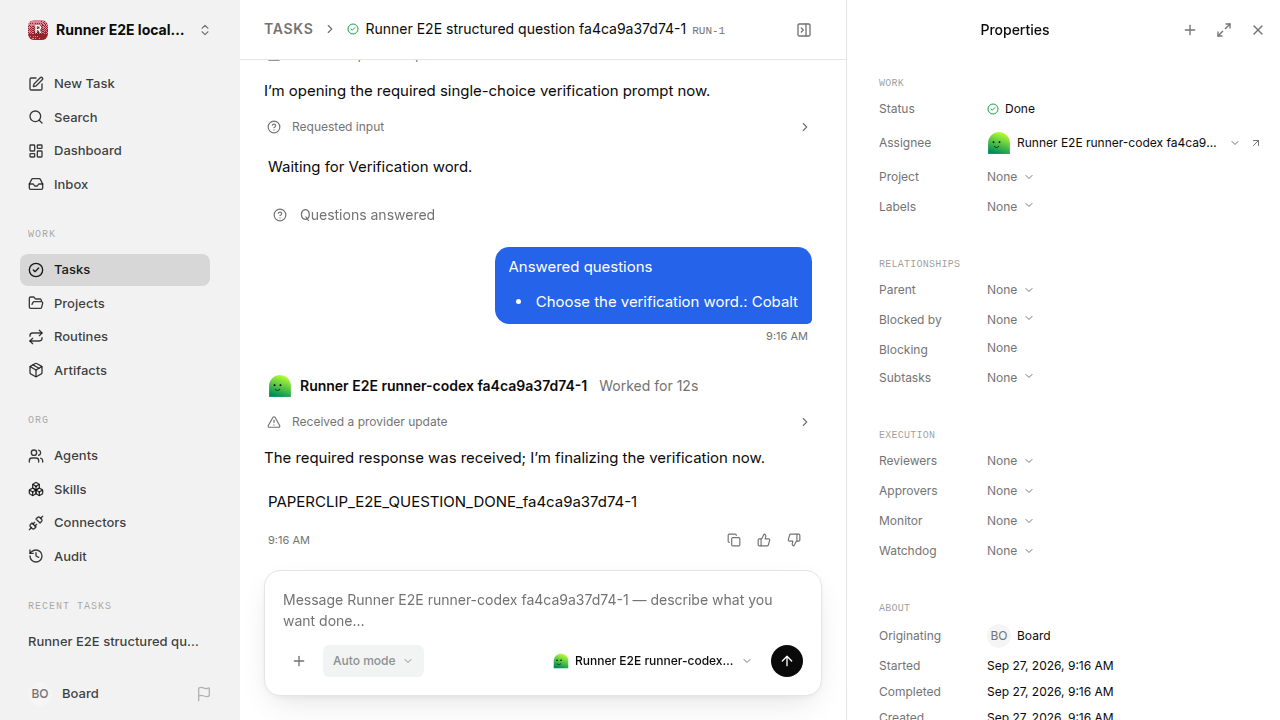The image size is (1280, 720).
Task: Click the Skills icon
Action: pyautogui.click(x=36, y=489)
